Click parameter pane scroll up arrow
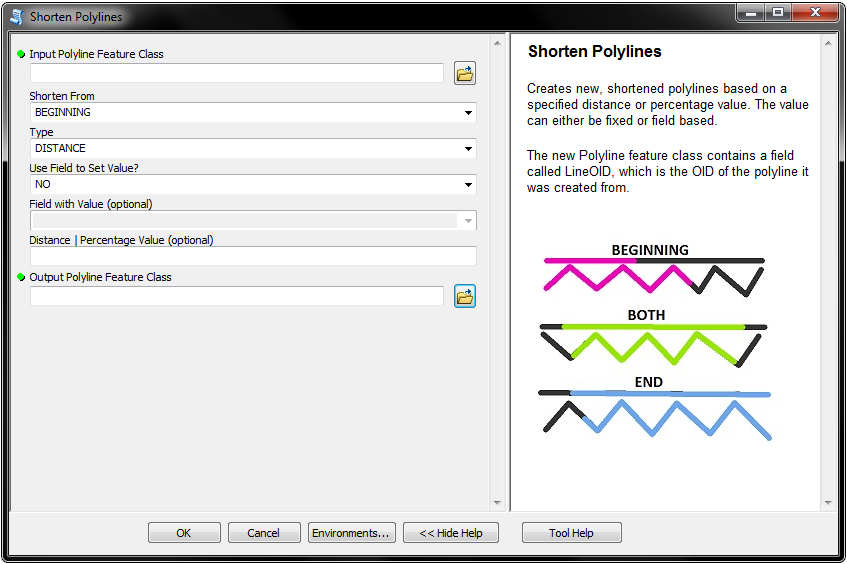This screenshot has height=564, width=847. tap(498, 43)
